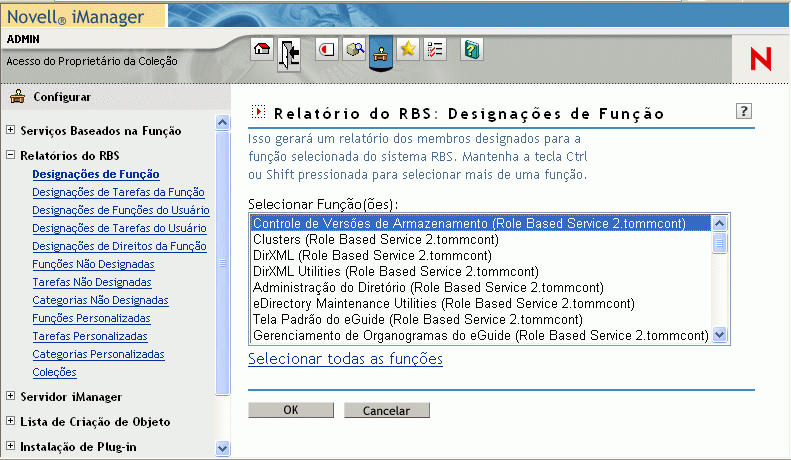Open the Tarefas Não Designadas link
The image size is (791, 460).
coord(92,282)
